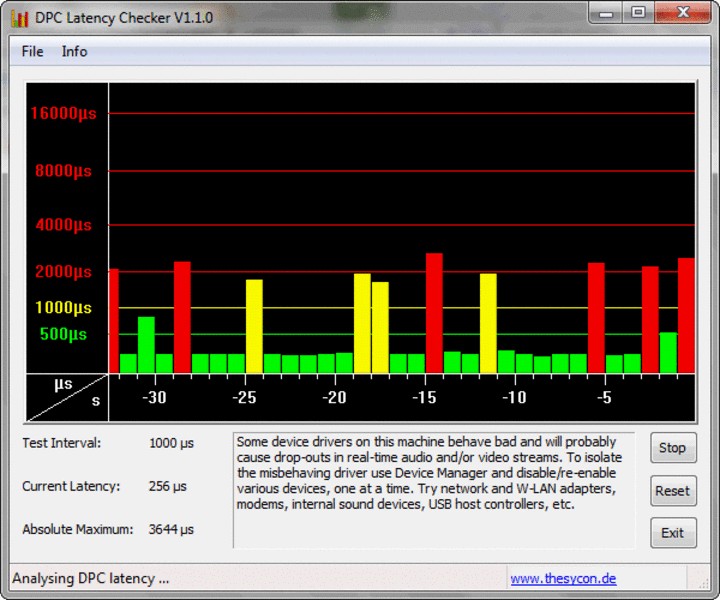720x600 pixels.
Task: Open the Info menu
Action: click(74, 51)
